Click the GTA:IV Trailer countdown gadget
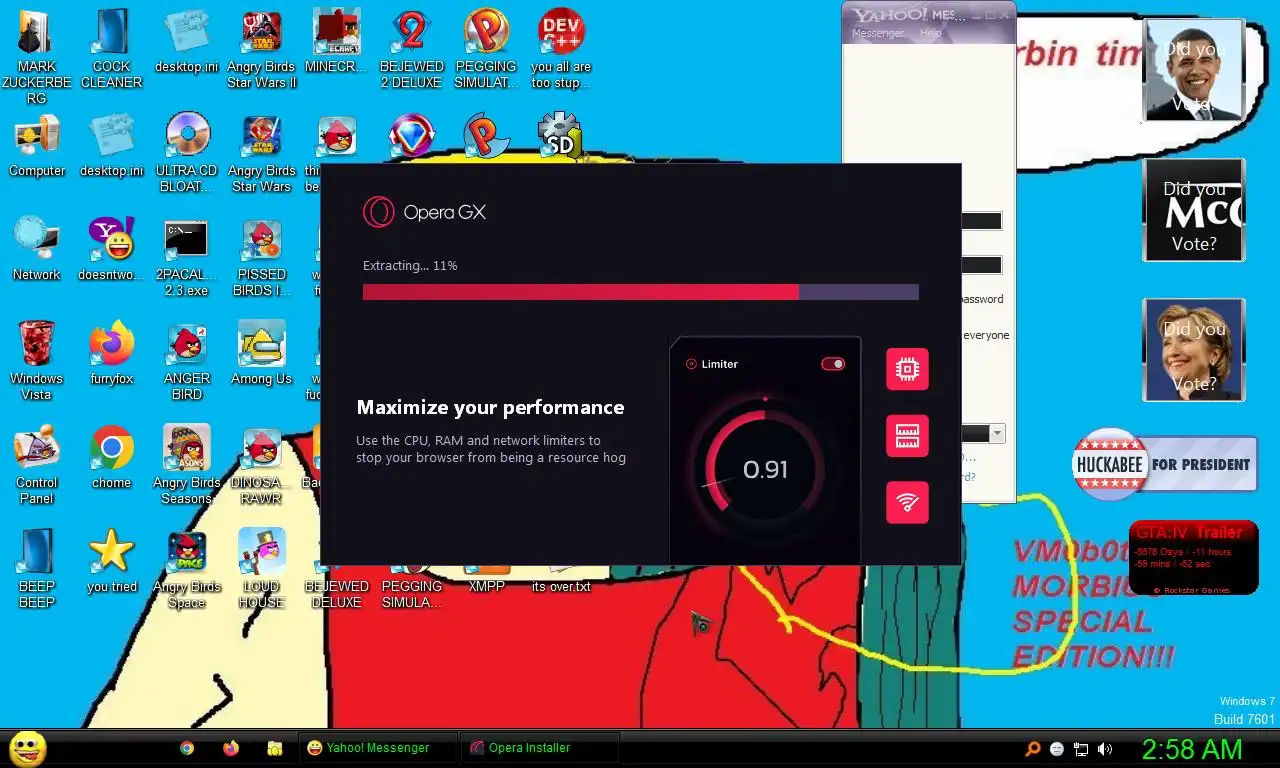 pos(1193,558)
